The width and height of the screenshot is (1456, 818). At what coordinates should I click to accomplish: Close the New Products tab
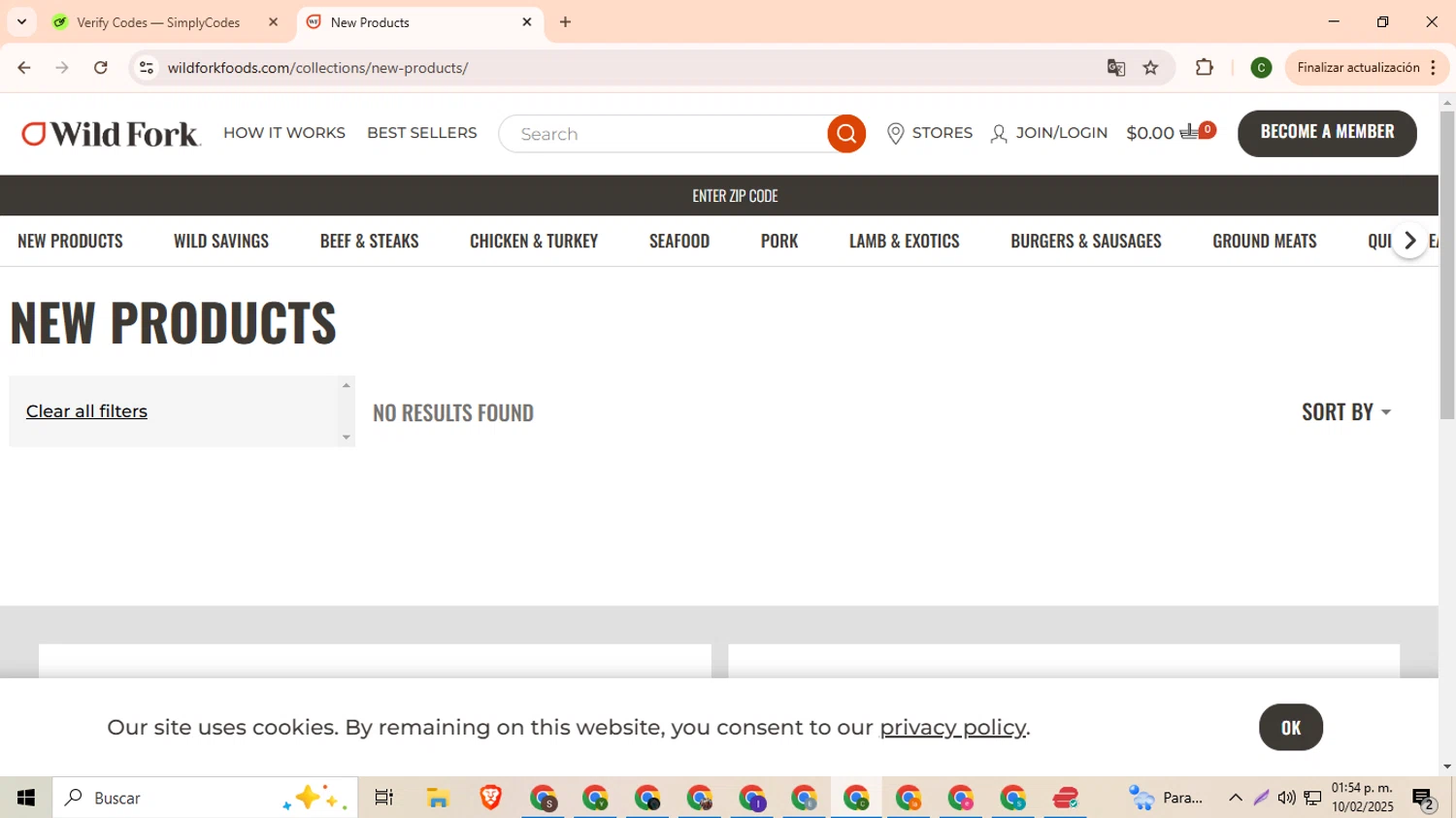tap(527, 21)
